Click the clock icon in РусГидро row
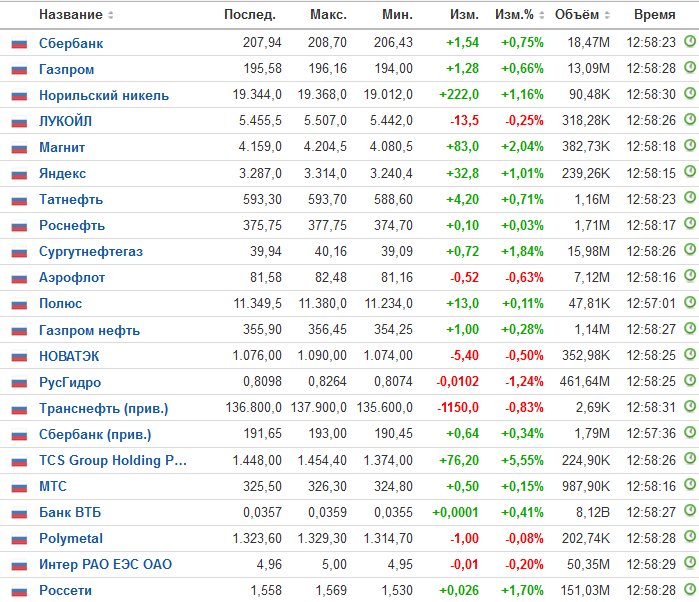 (690, 380)
